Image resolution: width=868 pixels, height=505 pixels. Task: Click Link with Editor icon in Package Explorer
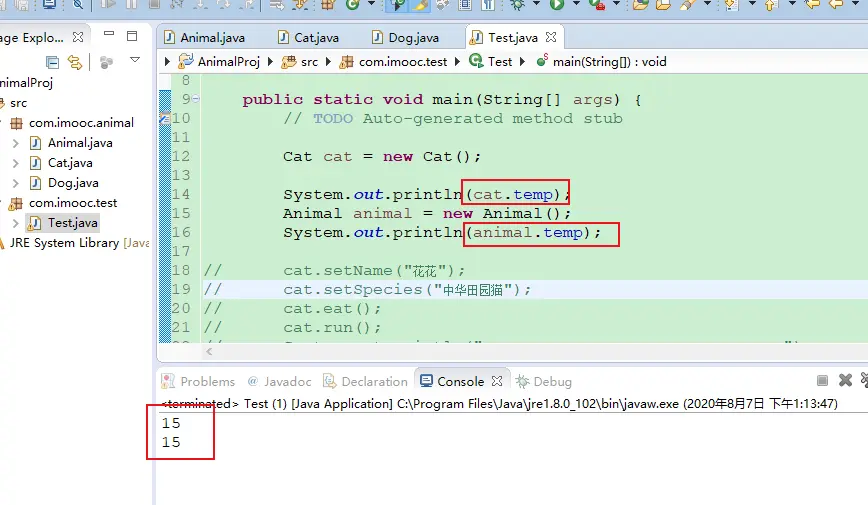pos(74,62)
